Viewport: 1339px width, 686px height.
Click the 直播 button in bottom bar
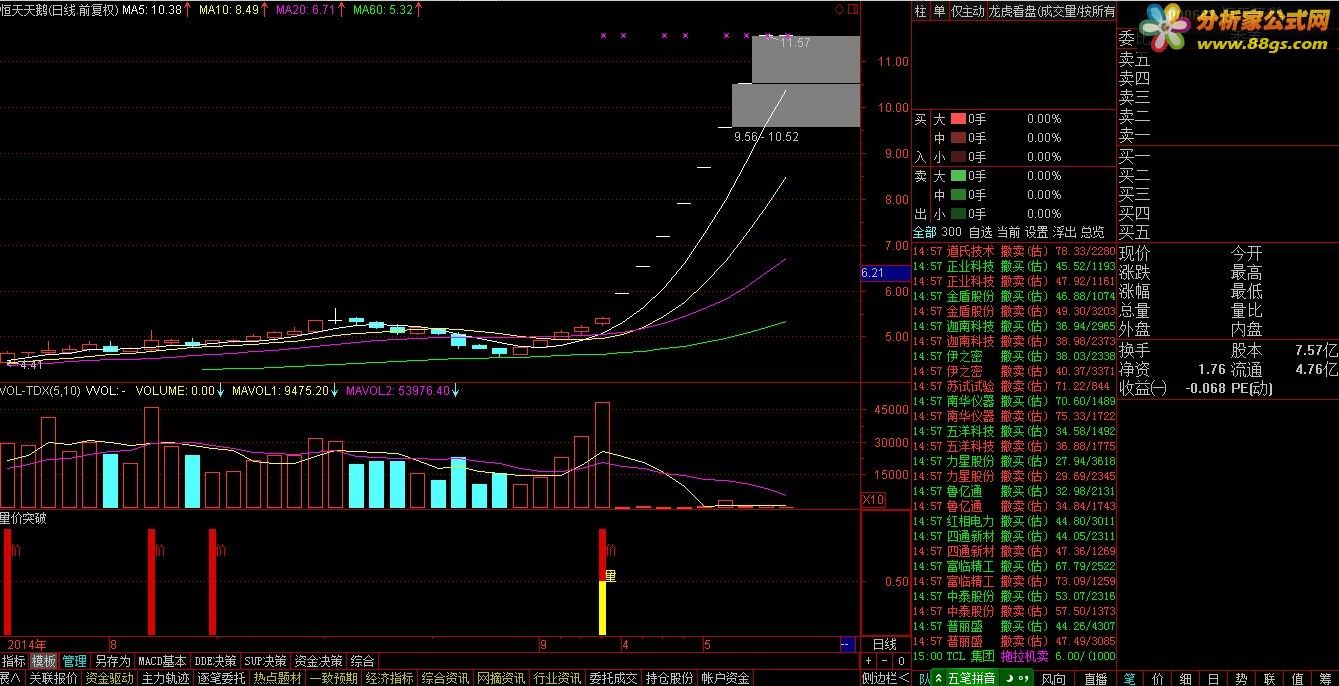click(x=1096, y=678)
